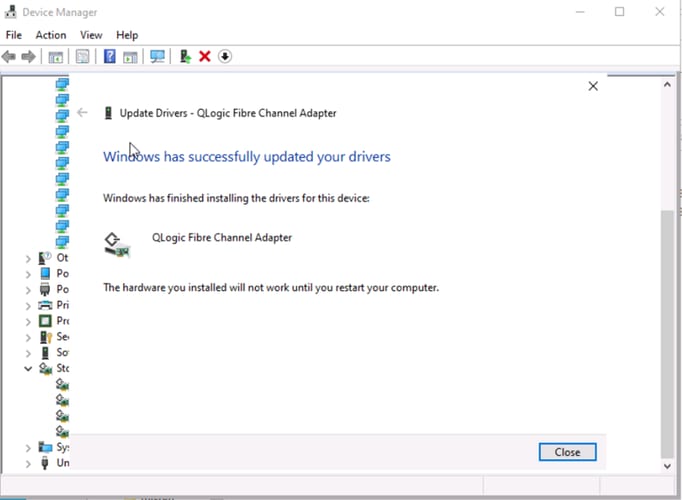Maximize the Device Manager window
The height and width of the screenshot is (500, 682).
[x=619, y=12]
